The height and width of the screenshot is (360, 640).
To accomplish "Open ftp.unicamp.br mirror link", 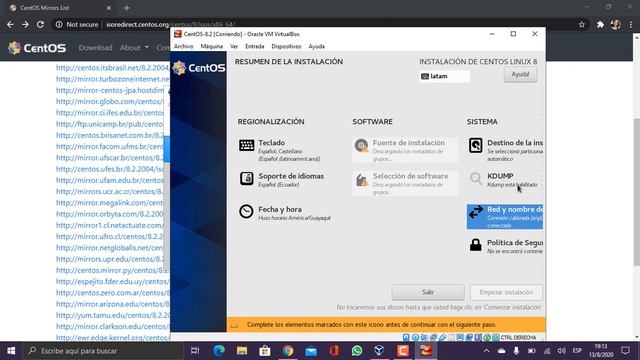I will pos(109,124).
